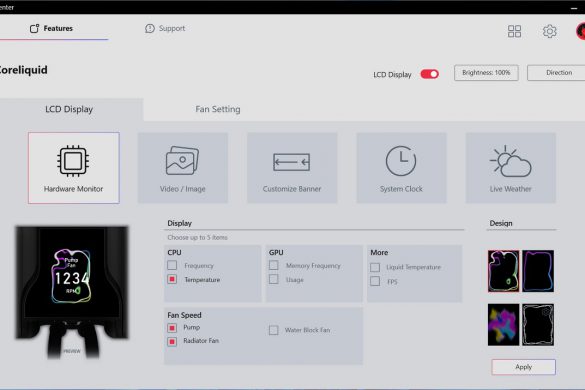Check the GPU Usage checkbox
The height and width of the screenshot is (390, 585).
pos(273,279)
